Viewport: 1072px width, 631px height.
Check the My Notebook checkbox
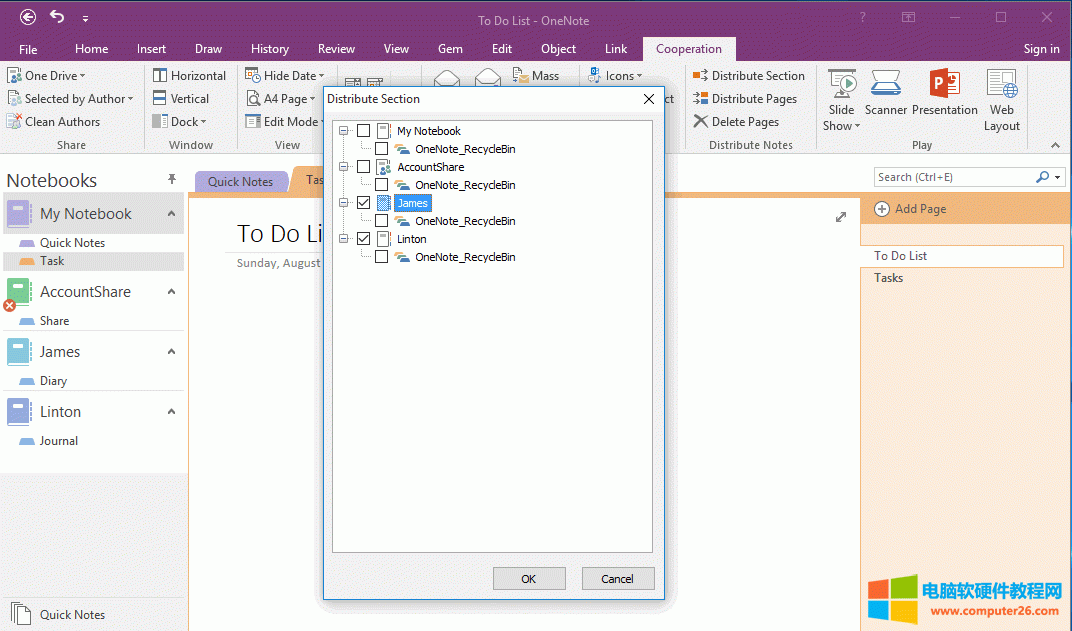(x=364, y=131)
